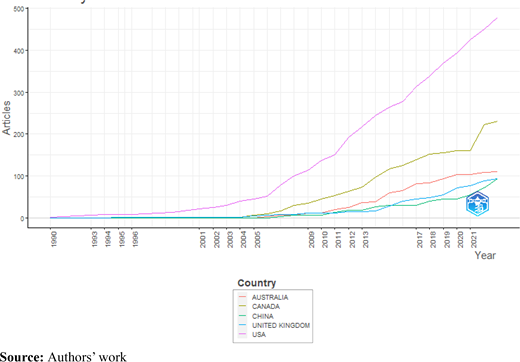Click the 1993 x-axis tick label
The image size is (520, 362).
[94, 239]
